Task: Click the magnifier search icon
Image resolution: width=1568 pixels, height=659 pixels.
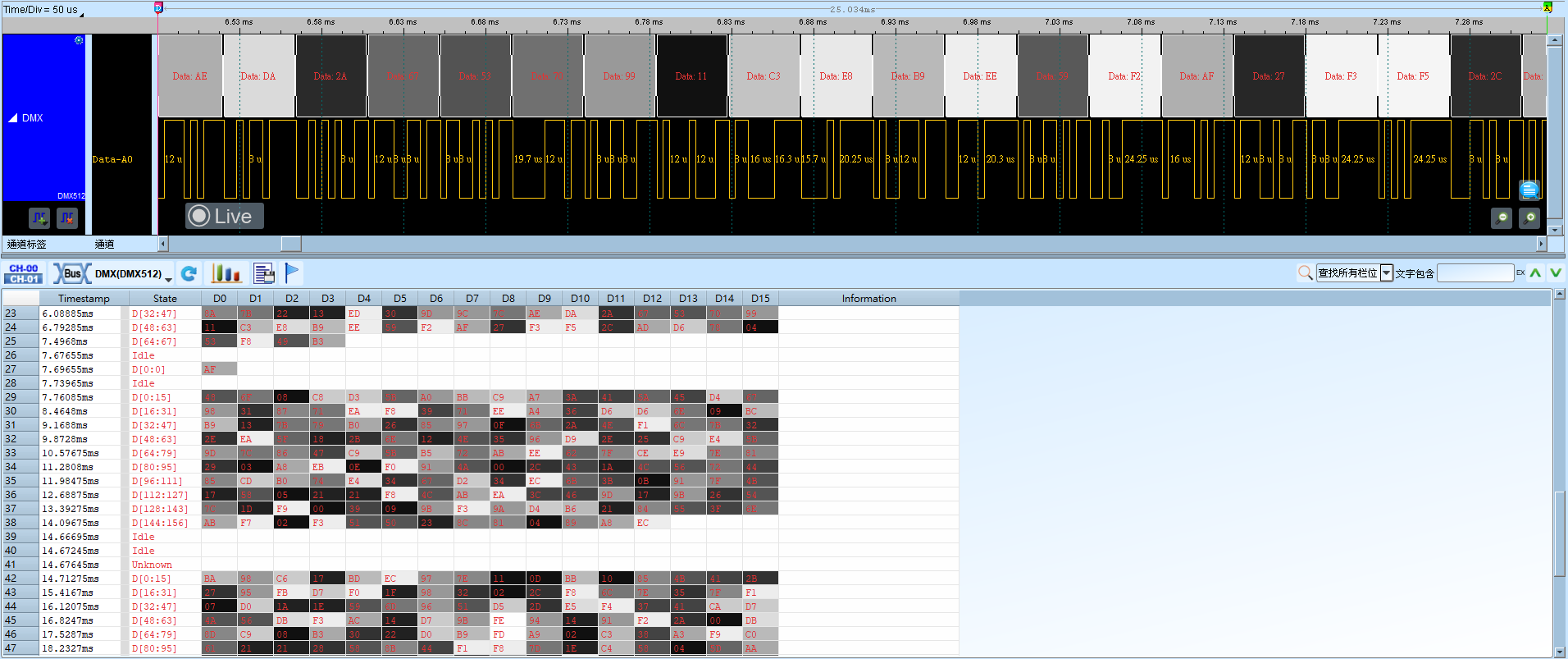Action: [x=1305, y=272]
